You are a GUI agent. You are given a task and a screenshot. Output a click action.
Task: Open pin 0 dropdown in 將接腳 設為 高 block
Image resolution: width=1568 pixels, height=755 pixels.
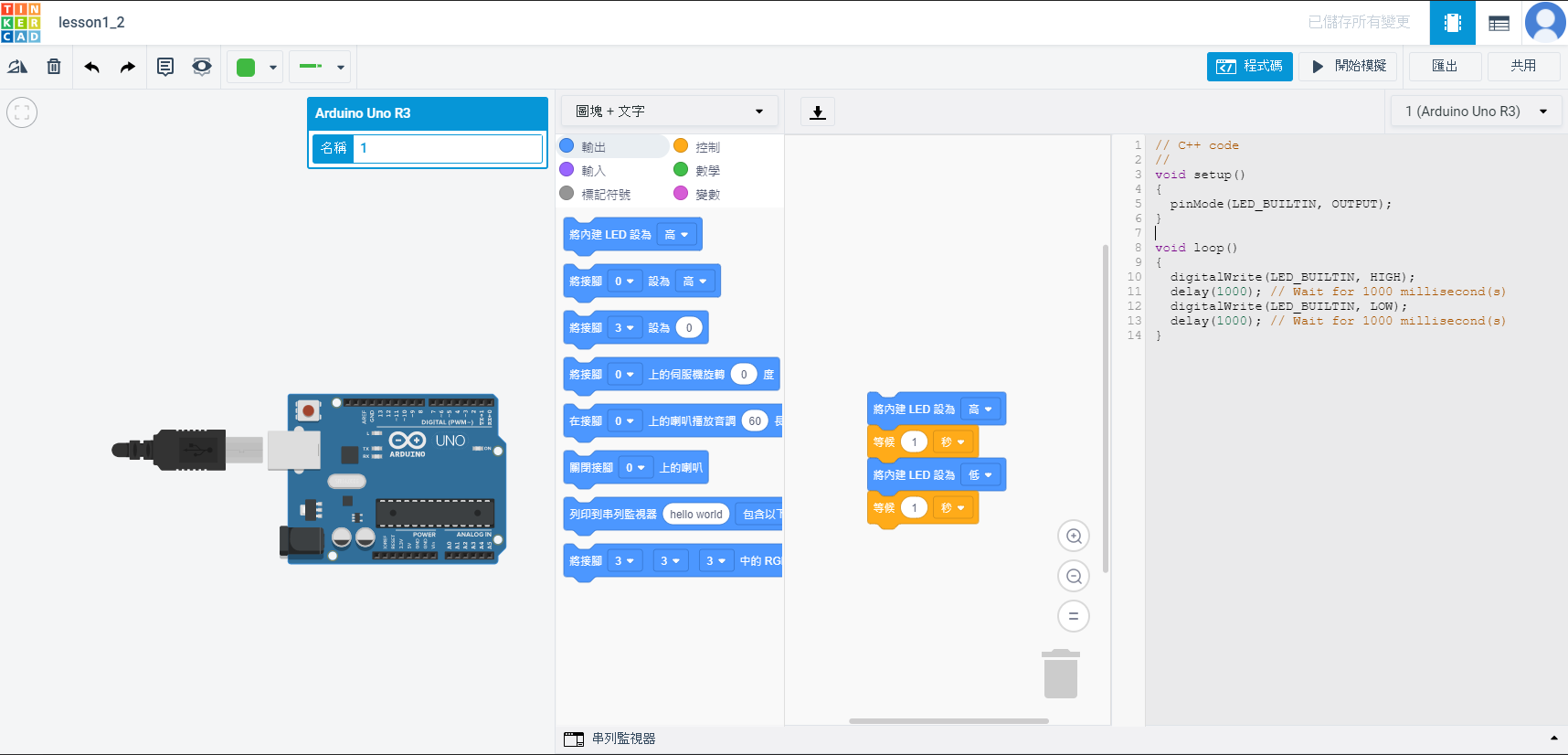pyautogui.click(x=625, y=282)
